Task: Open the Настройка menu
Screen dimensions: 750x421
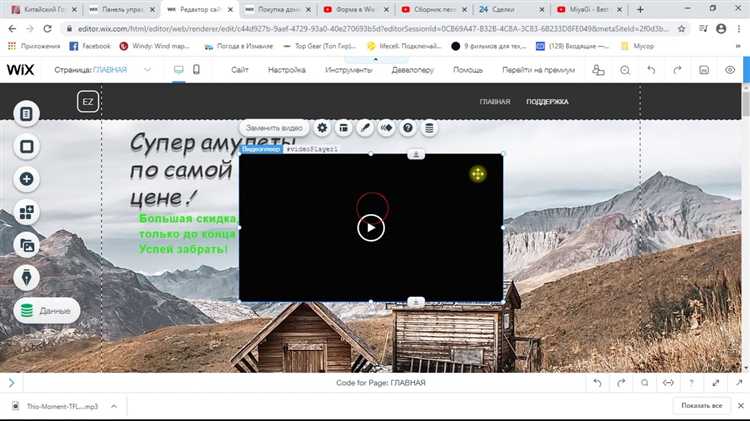Action: 287,70
